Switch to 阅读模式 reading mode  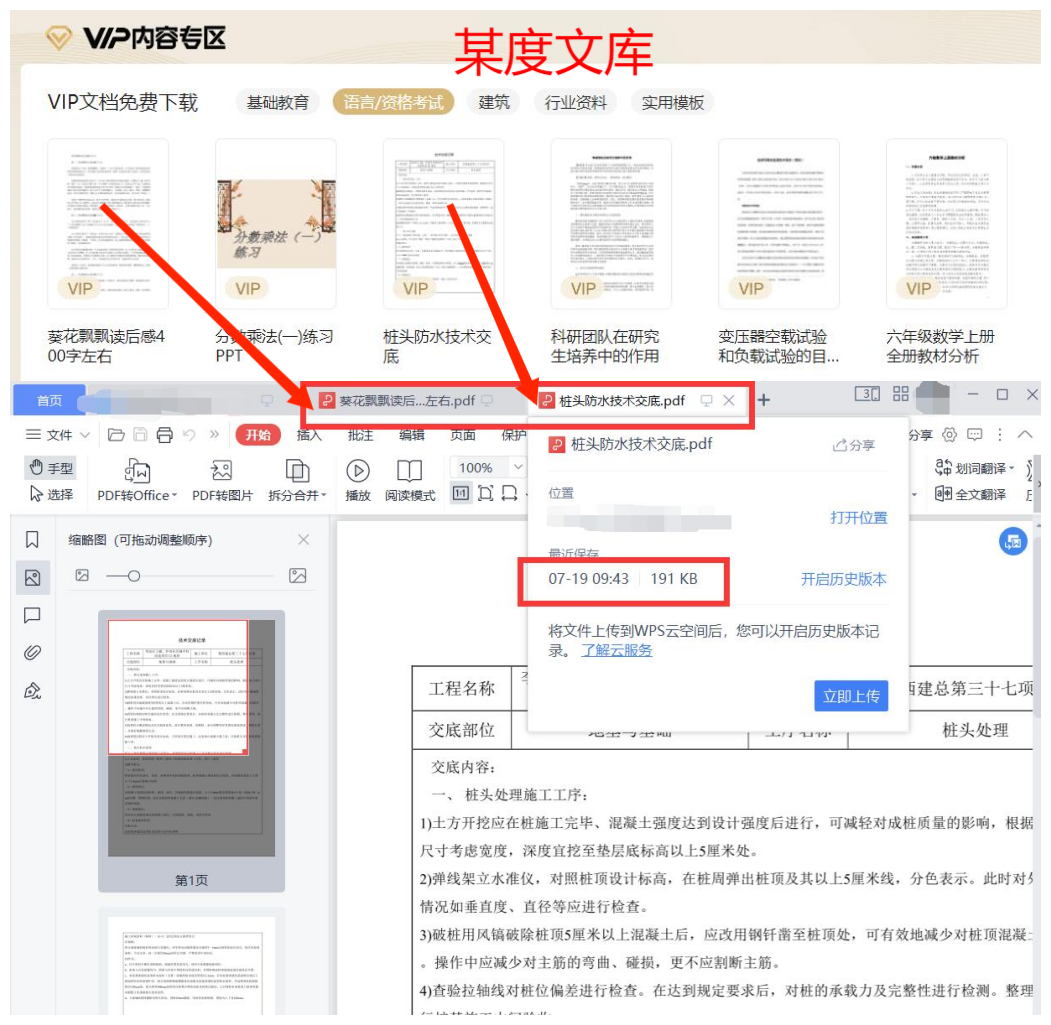tap(410, 480)
